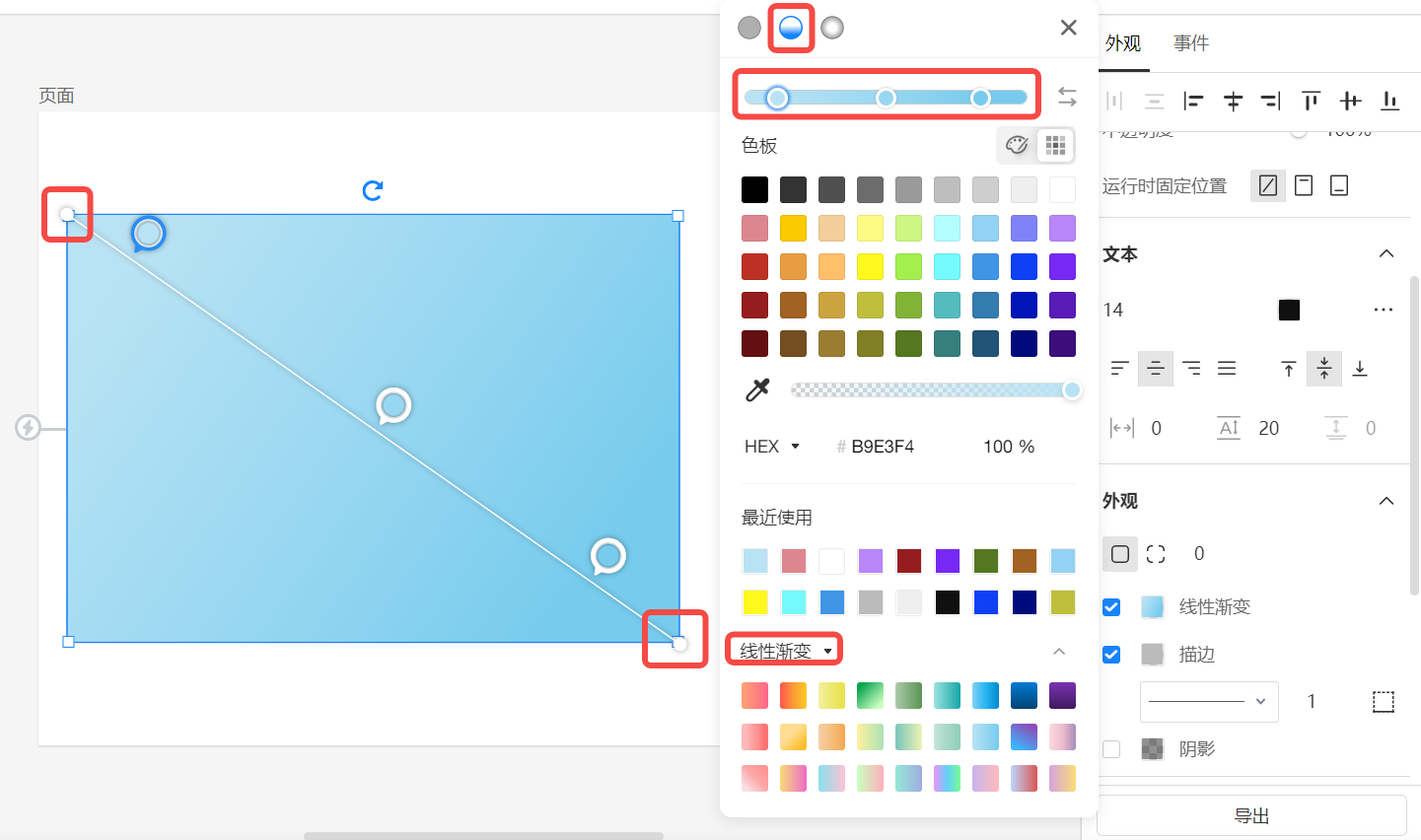This screenshot has height=840, width=1421.
Task: Align right icon in alignment toolbar
Action: coord(1271,101)
